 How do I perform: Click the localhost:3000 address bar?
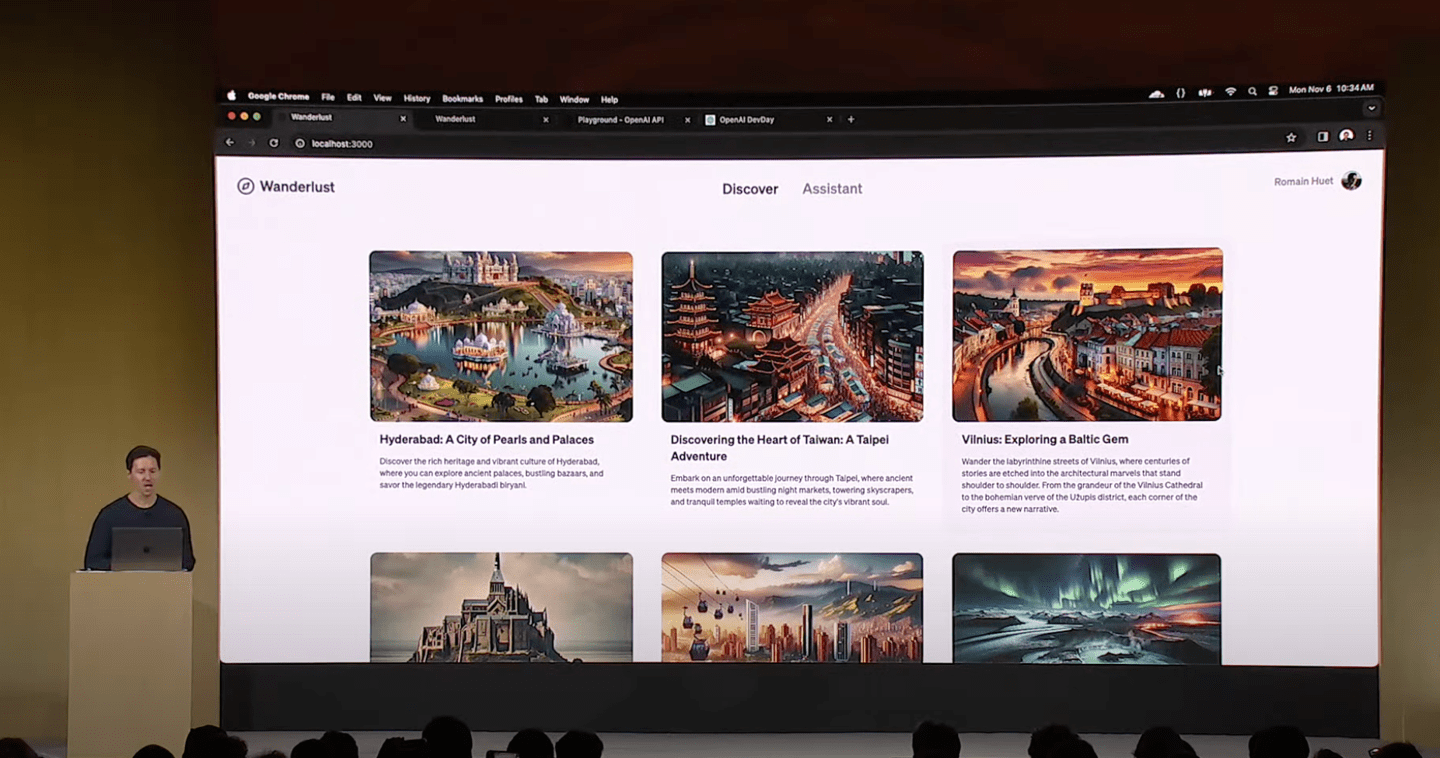342,144
